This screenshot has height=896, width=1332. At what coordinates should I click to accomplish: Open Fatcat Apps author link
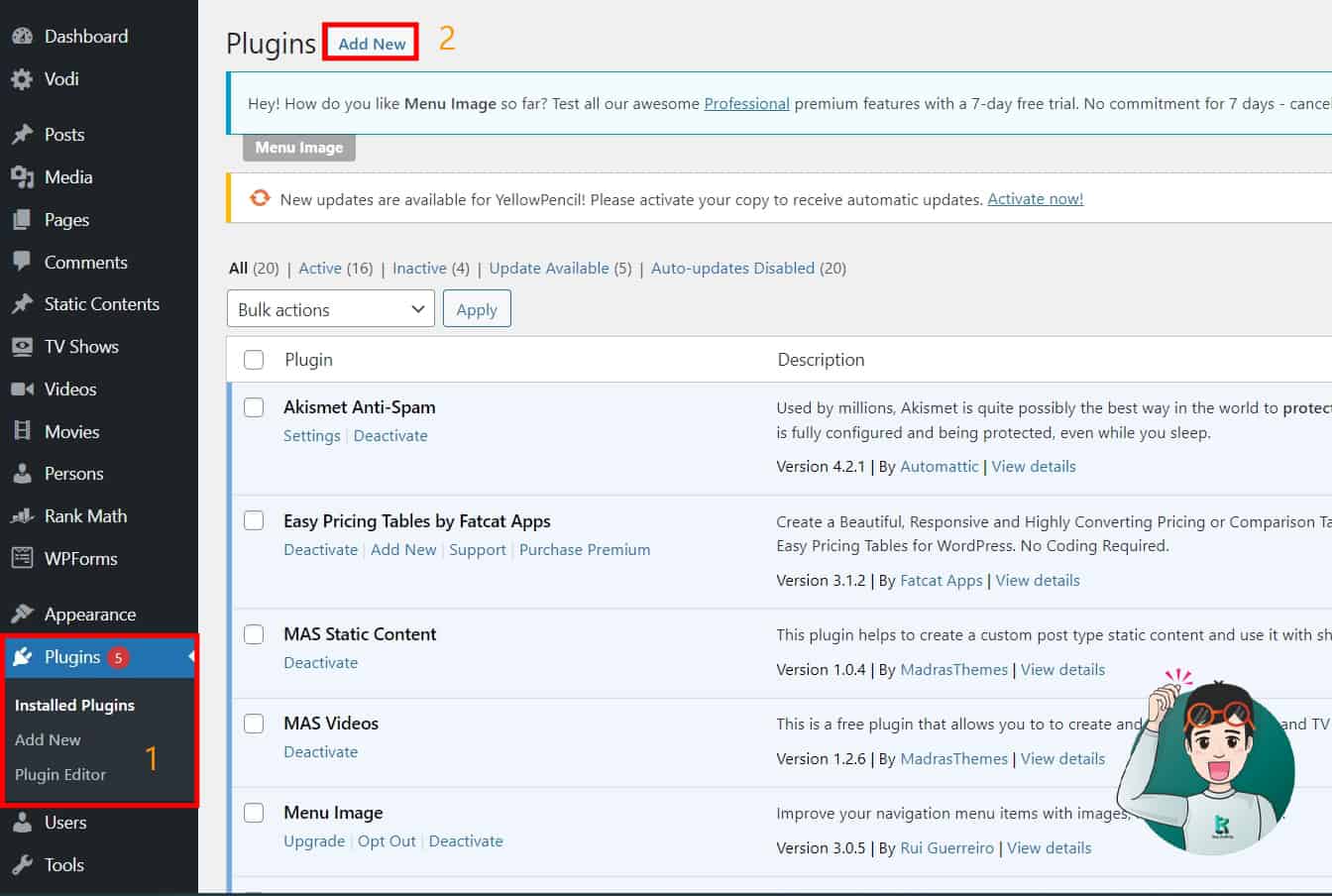pyautogui.click(x=942, y=581)
